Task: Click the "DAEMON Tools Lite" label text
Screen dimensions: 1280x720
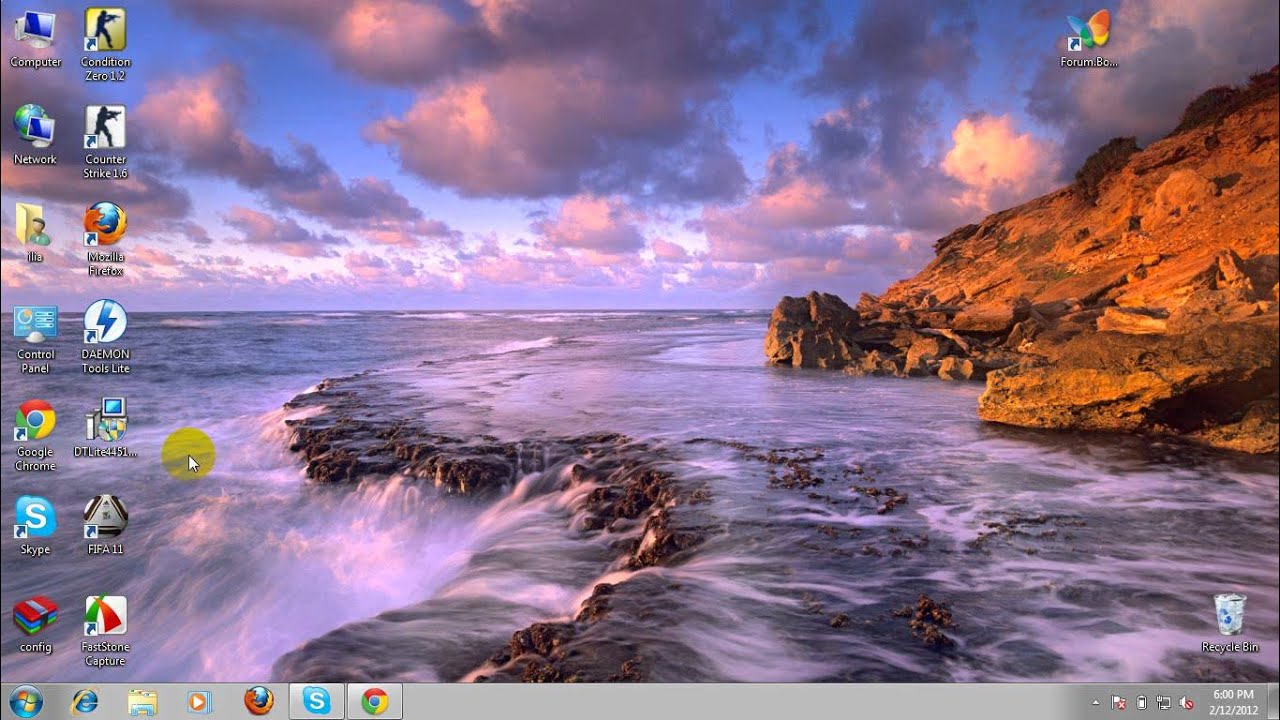Action: tap(105, 361)
